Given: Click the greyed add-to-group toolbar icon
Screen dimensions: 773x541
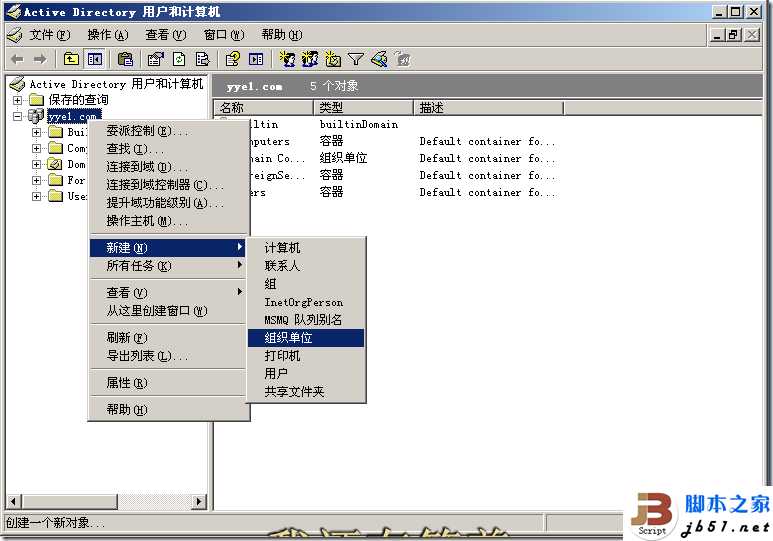Looking at the screenshot, I should click(403, 60).
